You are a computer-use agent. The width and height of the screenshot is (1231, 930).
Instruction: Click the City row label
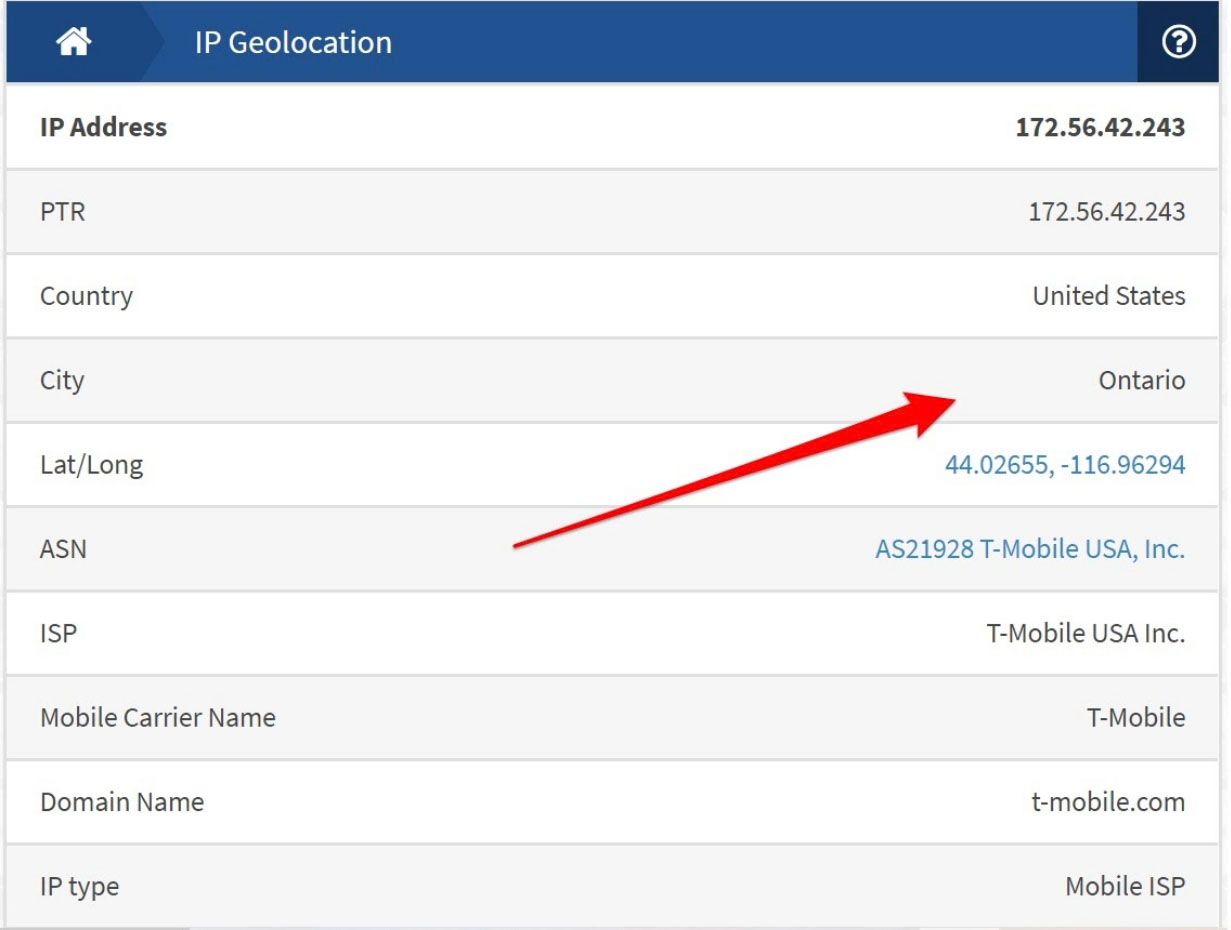coord(61,380)
